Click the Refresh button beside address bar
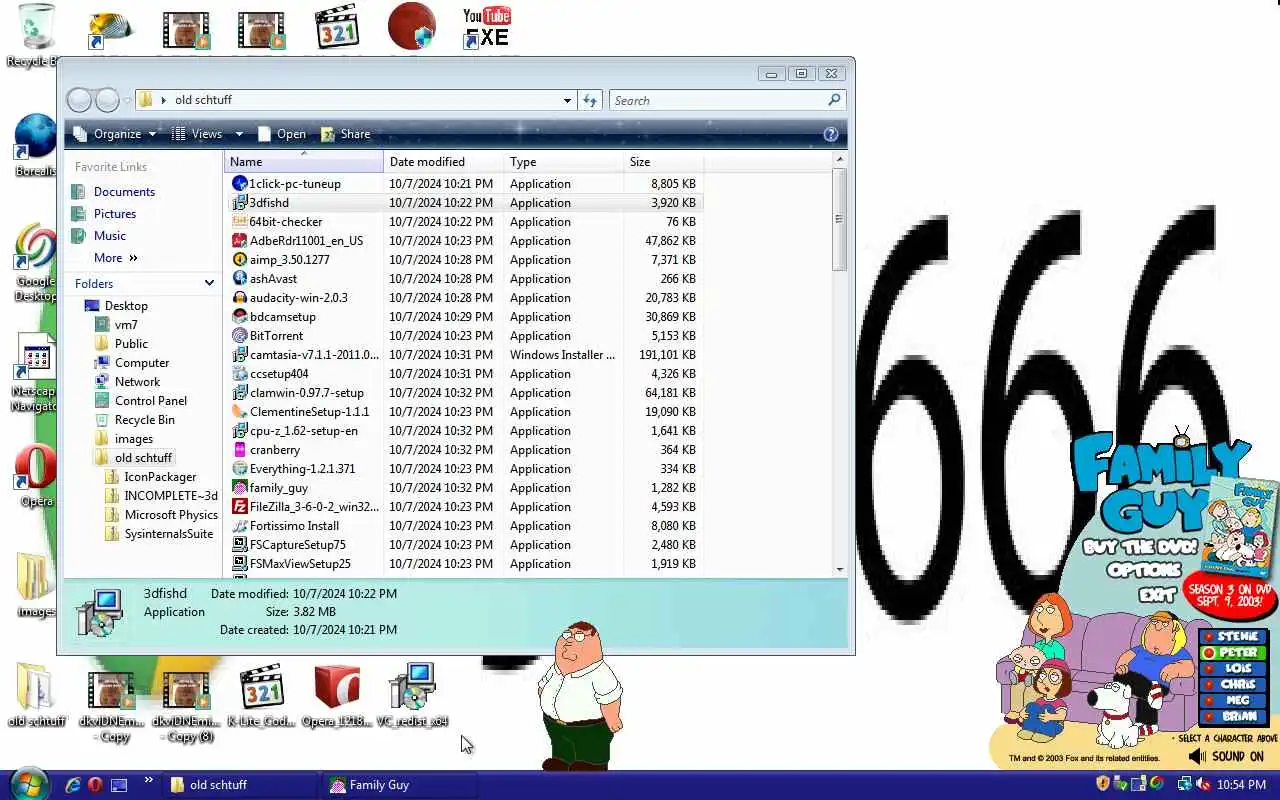Image resolution: width=1280 pixels, height=800 pixels. pyautogui.click(x=590, y=100)
